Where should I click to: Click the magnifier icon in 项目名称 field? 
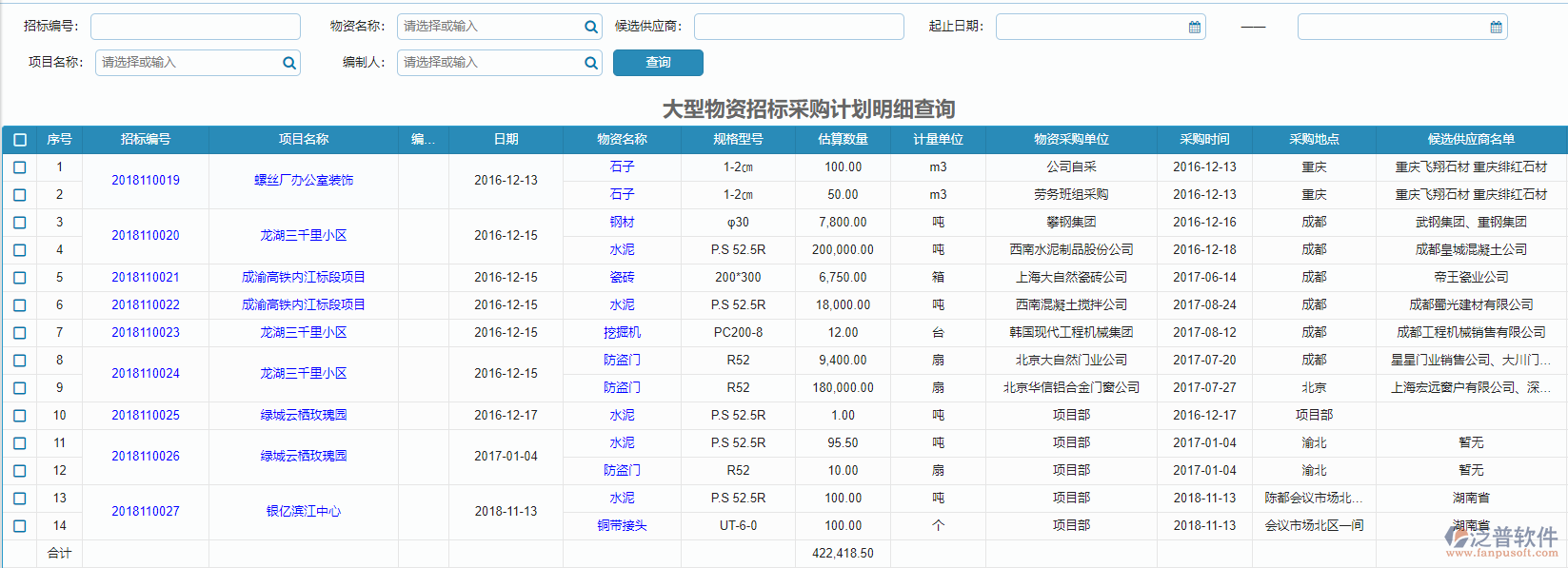tap(289, 64)
